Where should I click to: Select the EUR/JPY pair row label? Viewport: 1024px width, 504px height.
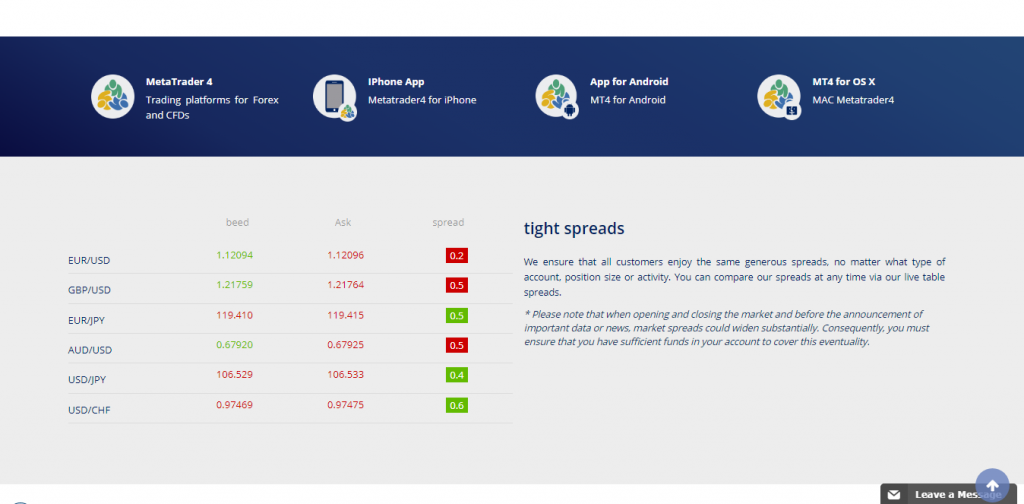tap(88, 320)
